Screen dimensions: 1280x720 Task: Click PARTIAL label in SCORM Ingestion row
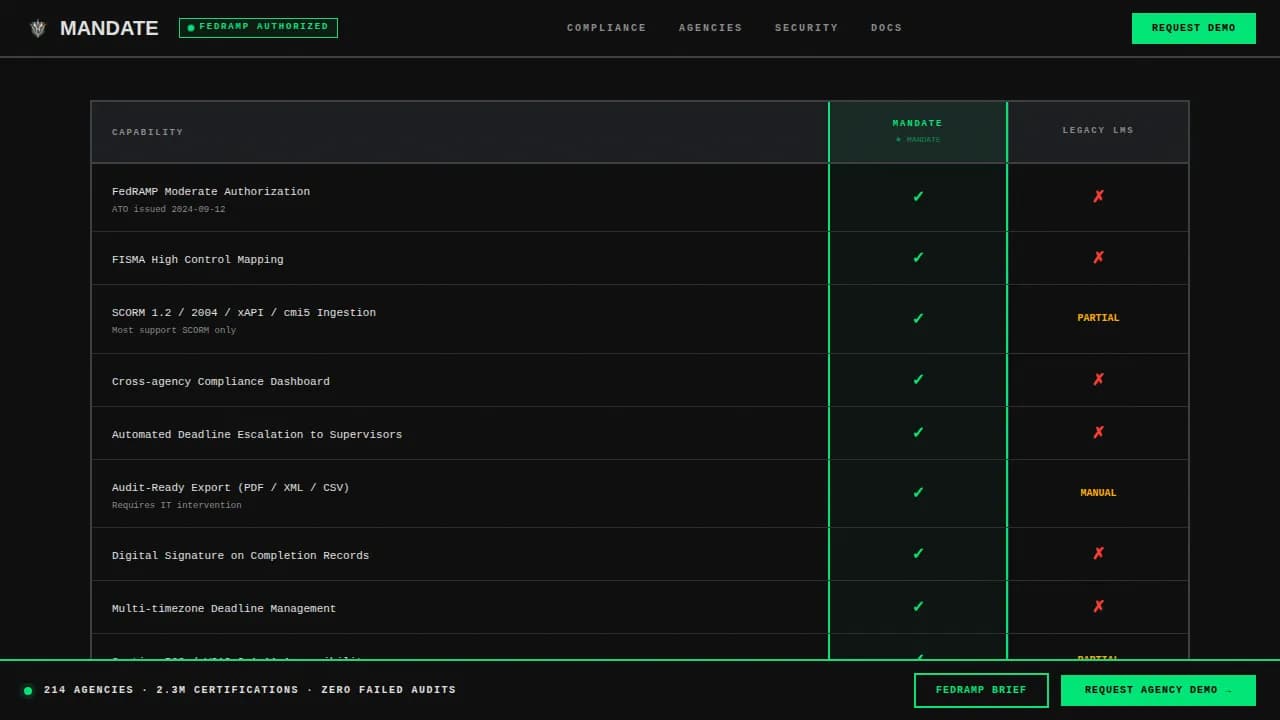pyautogui.click(x=1098, y=318)
